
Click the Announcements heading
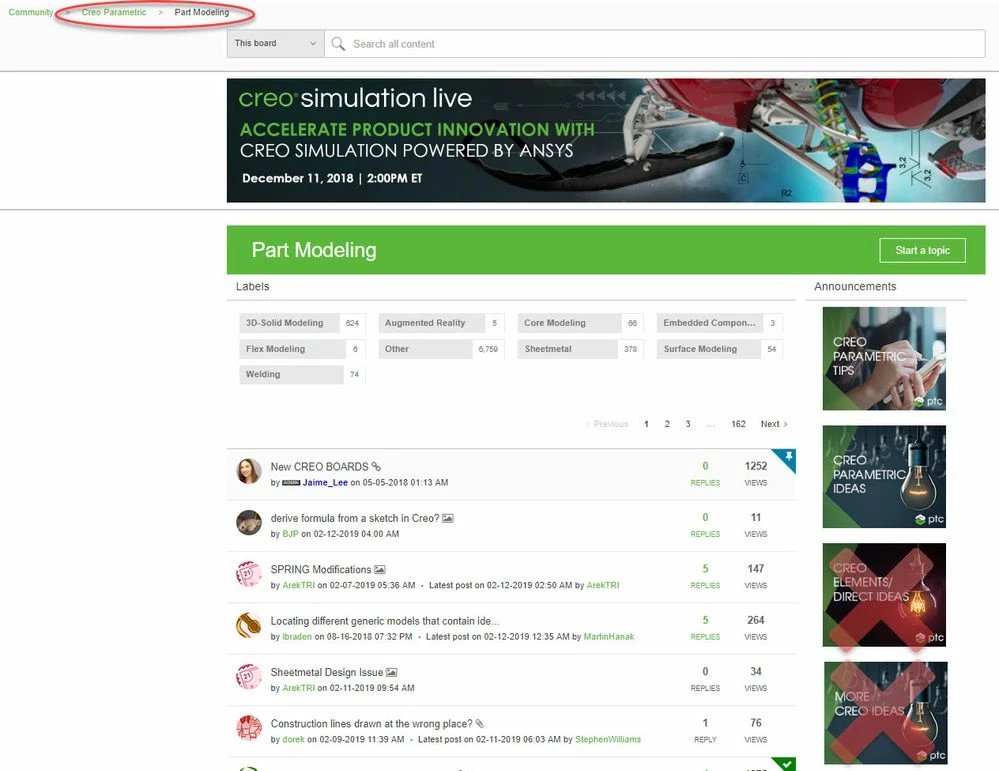855,287
